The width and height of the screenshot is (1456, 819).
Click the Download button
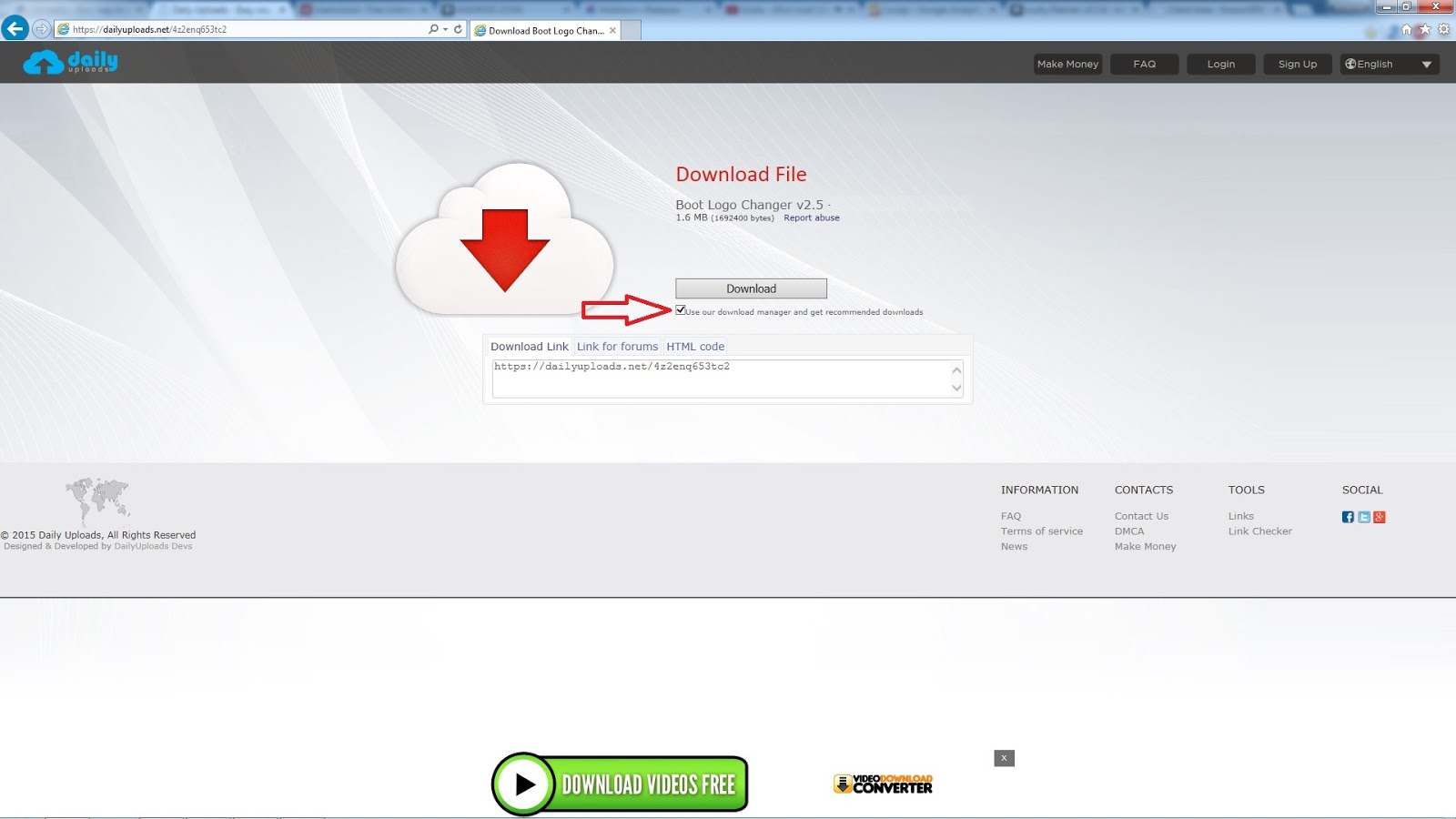point(751,288)
